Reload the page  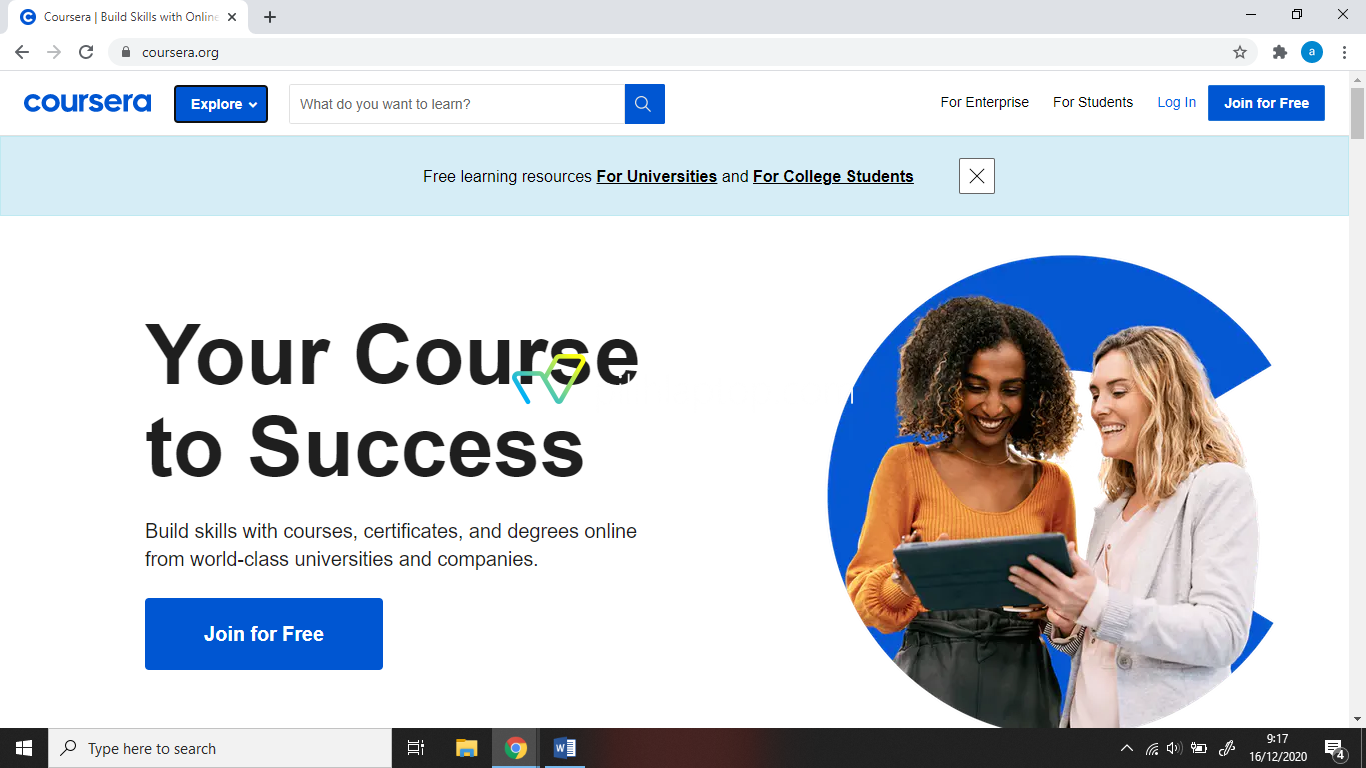pyautogui.click(x=86, y=52)
